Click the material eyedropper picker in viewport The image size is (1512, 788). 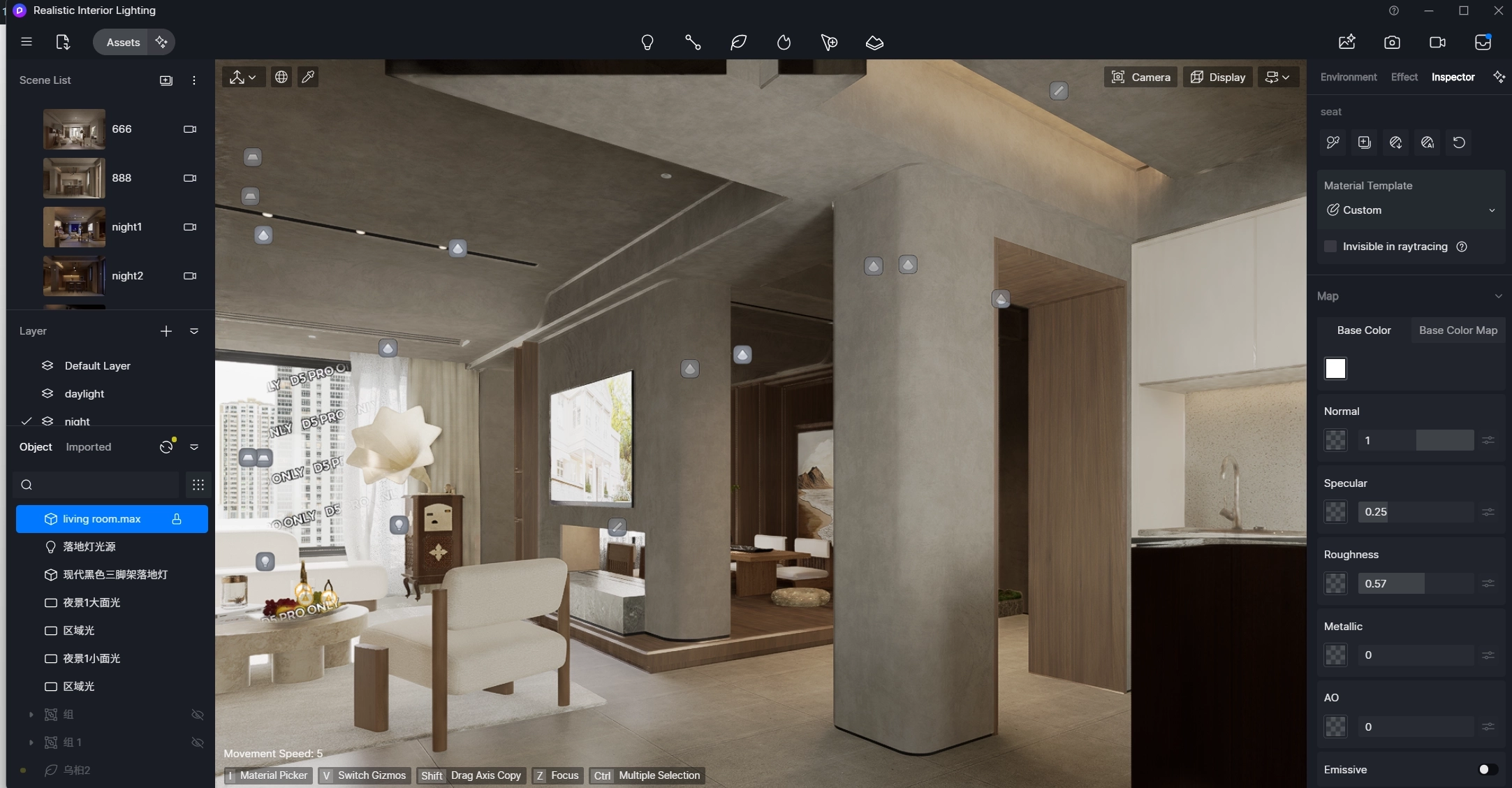308,77
